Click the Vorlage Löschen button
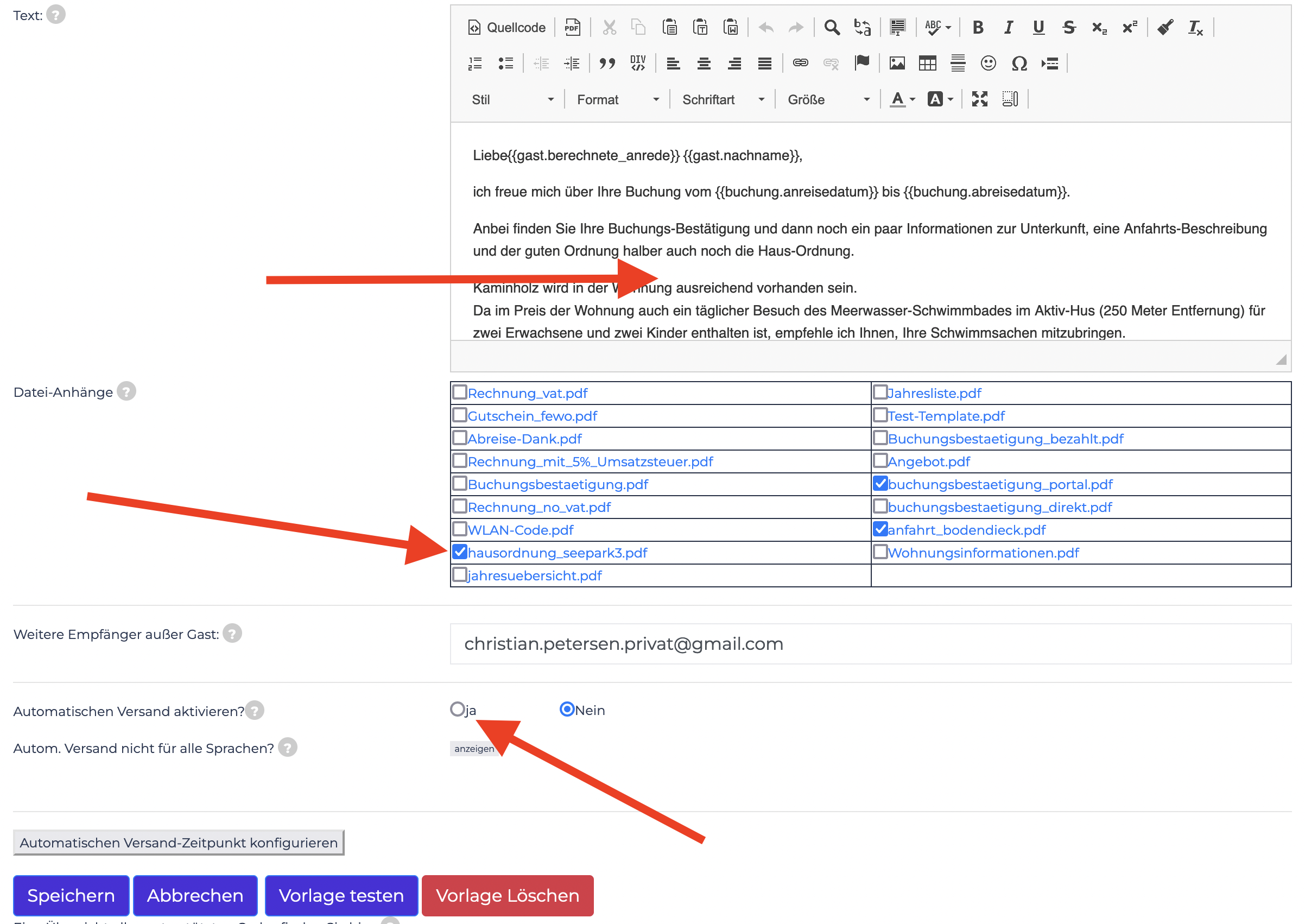This screenshot has width=1305, height=924. 508,896
